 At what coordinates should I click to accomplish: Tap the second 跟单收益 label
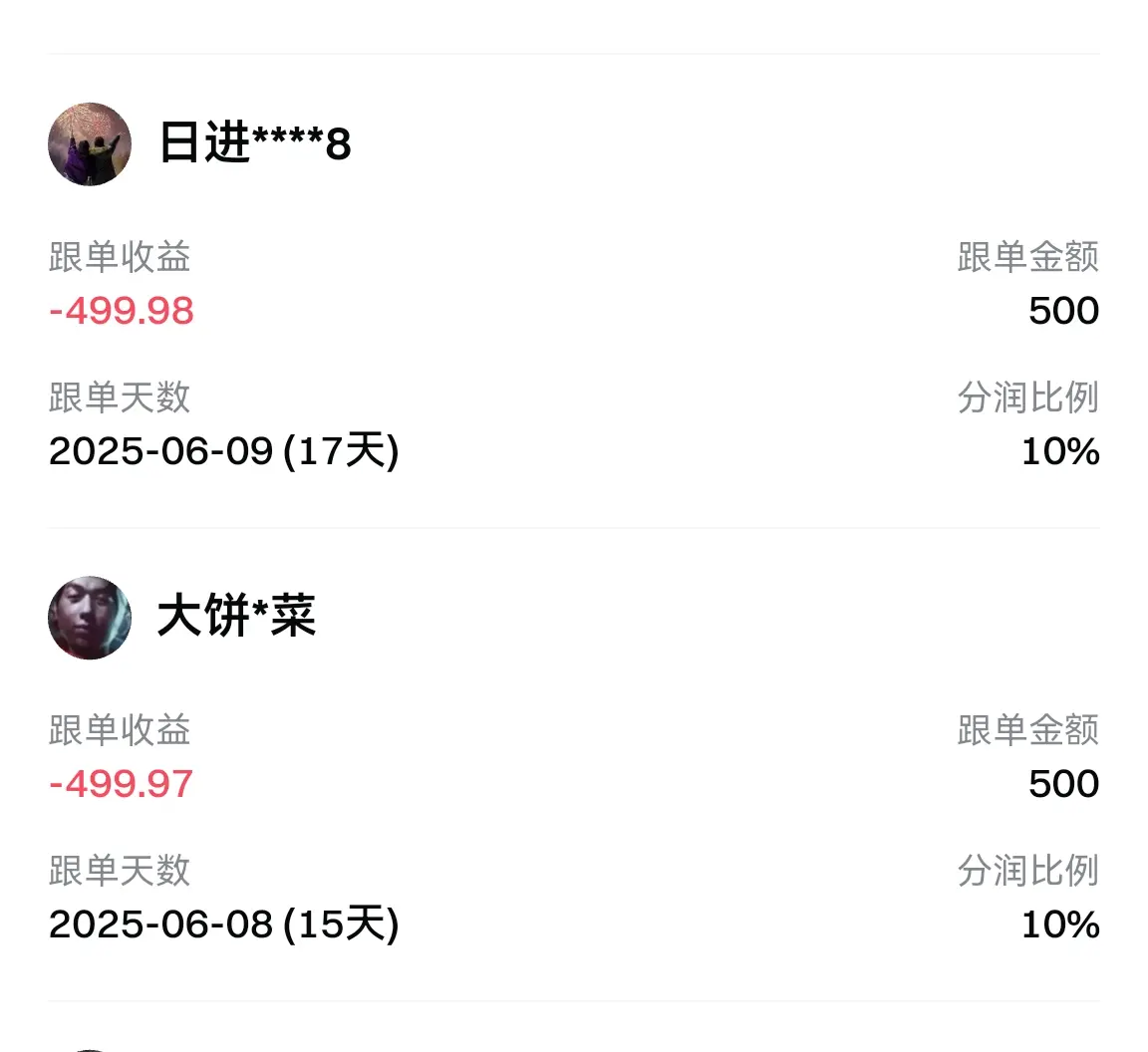[120, 730]
